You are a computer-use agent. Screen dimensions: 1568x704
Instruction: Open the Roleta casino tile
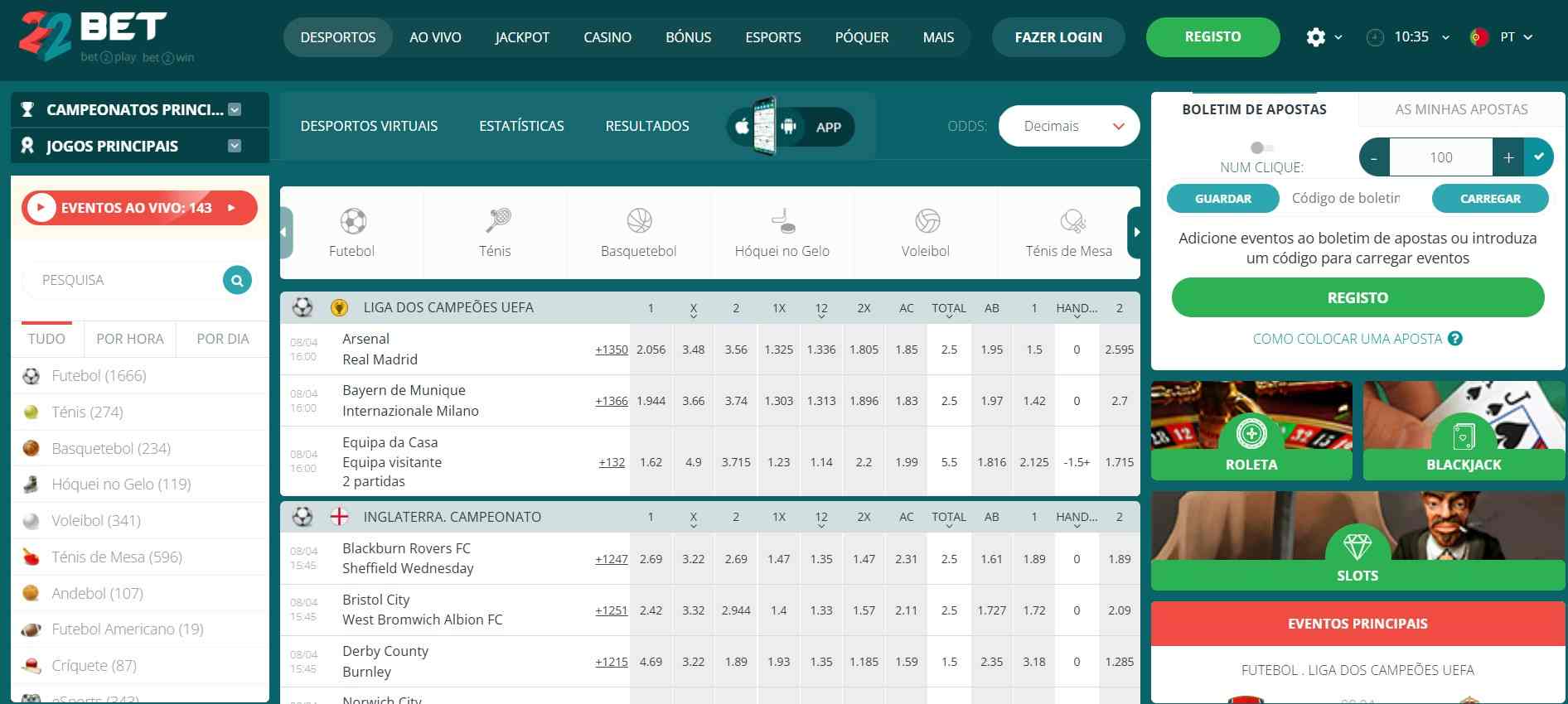(x=1251, y=431)
